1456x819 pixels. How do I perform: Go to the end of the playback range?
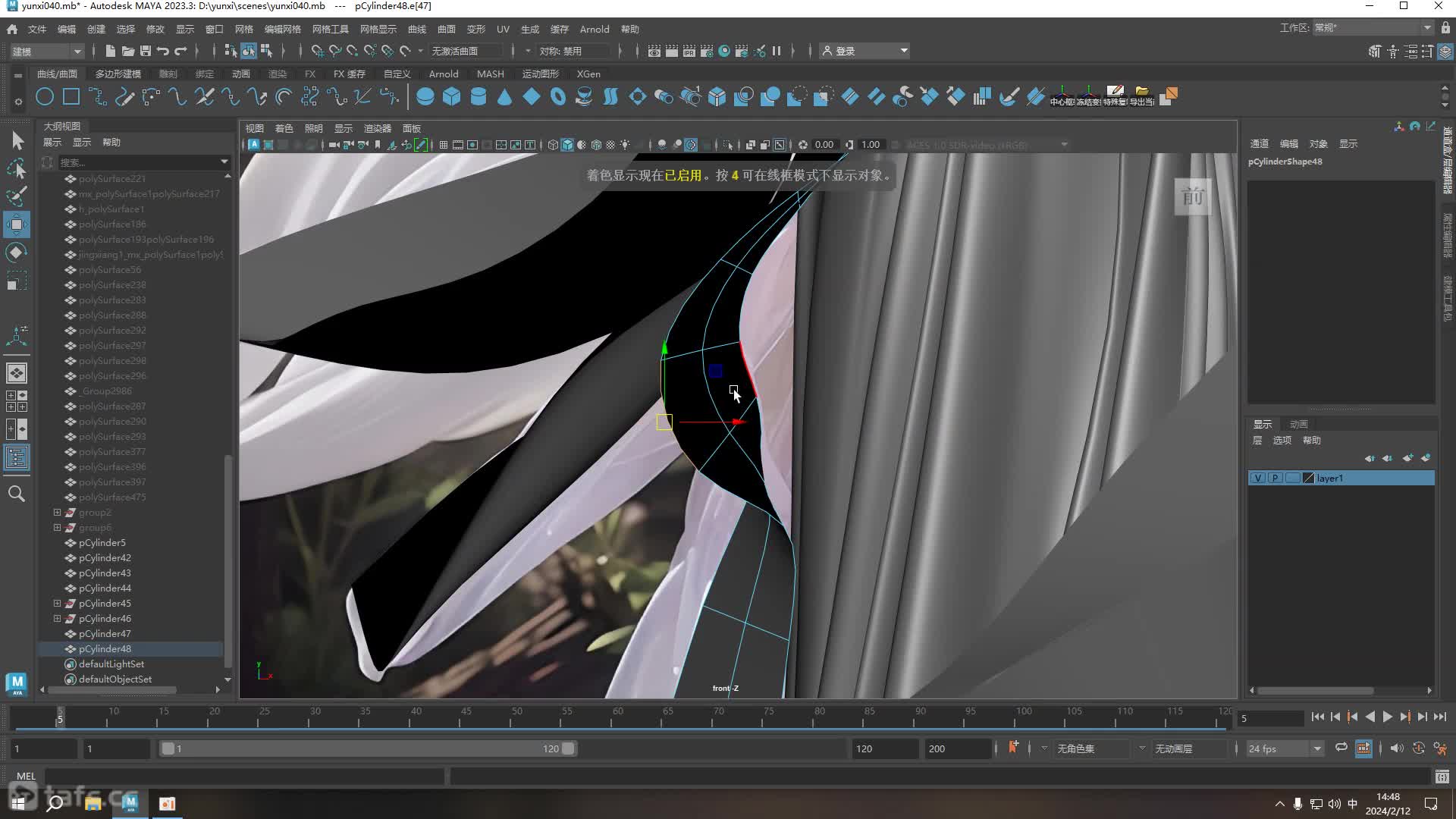(x=1440, y=717)
